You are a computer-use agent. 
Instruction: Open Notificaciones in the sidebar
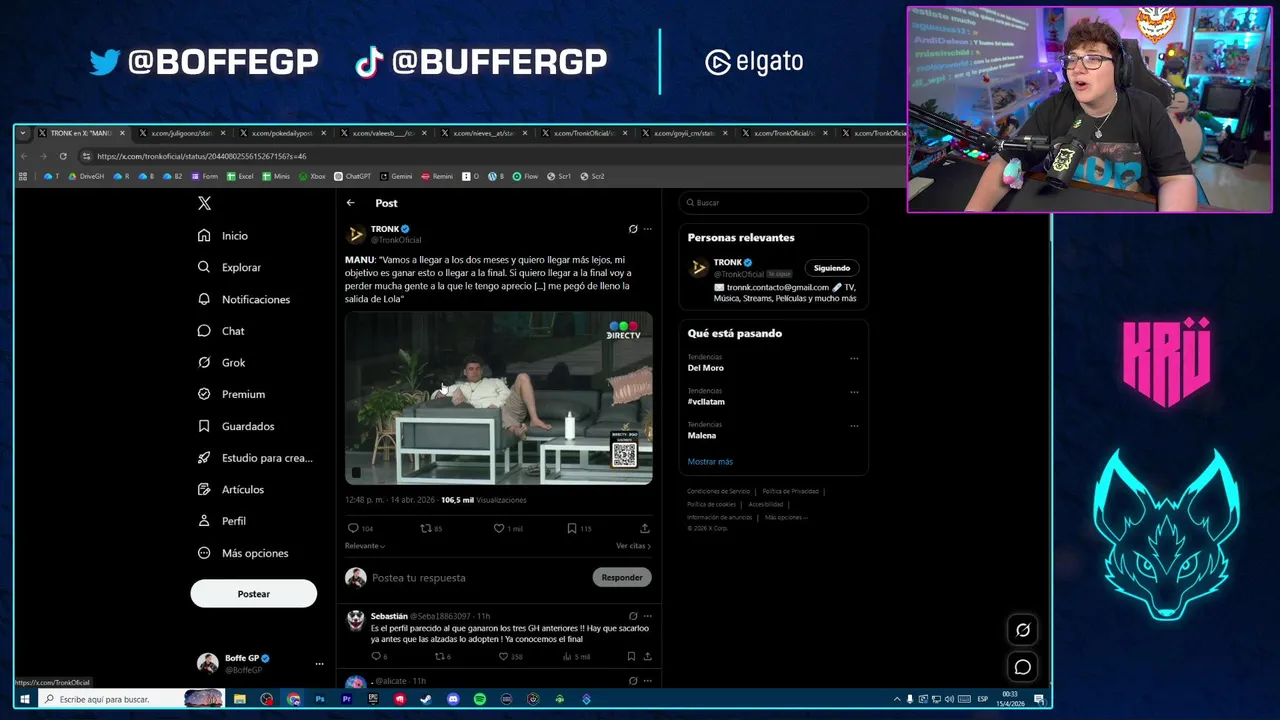pos(244,299)
